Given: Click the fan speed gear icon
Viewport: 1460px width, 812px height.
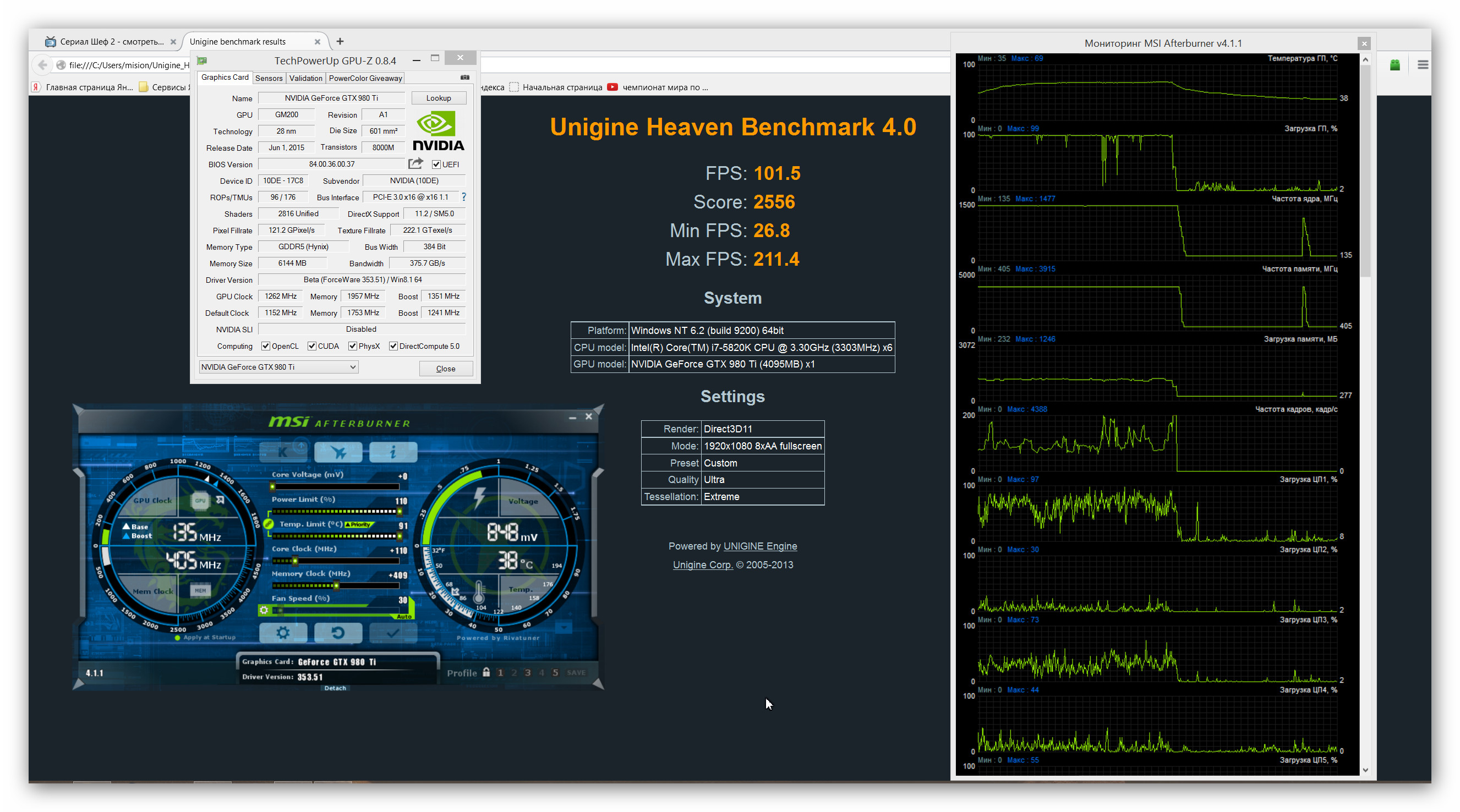Looking at the screenshot, I should point(264,610).
